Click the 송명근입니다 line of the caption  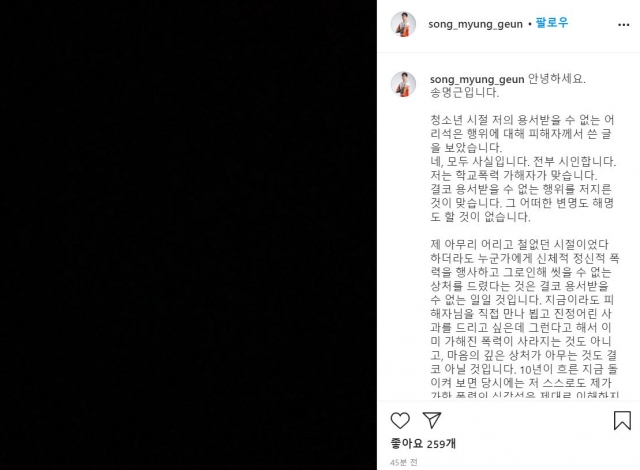point(464,92)
